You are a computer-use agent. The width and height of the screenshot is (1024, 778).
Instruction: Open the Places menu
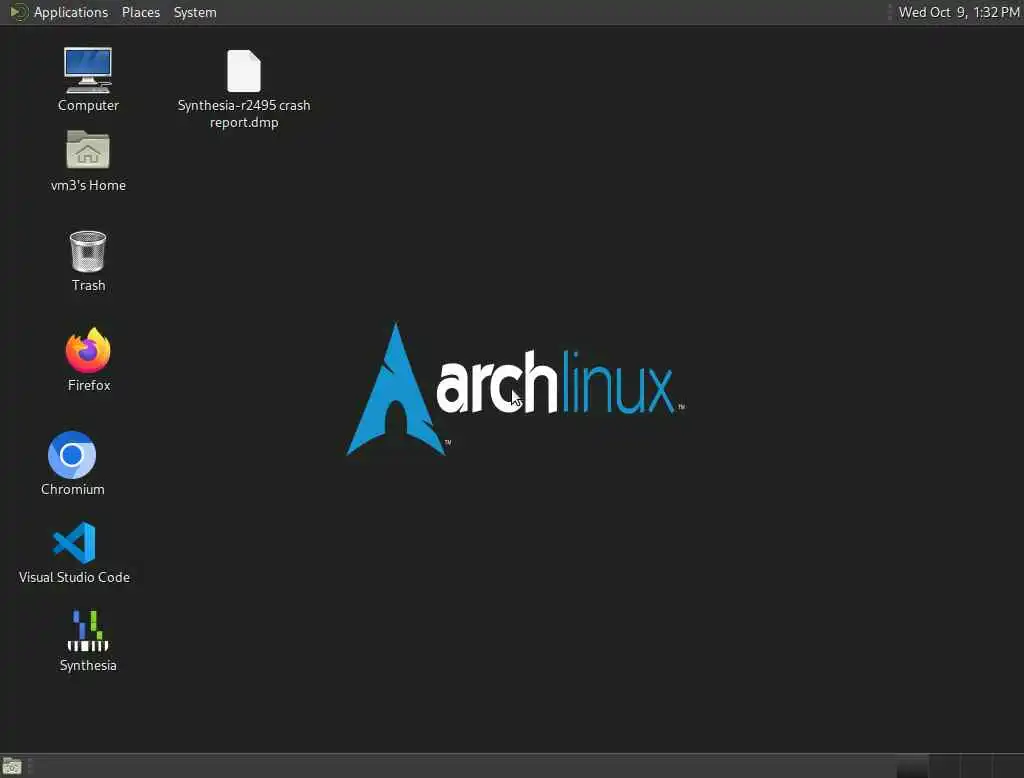click(x=141, y=12)
